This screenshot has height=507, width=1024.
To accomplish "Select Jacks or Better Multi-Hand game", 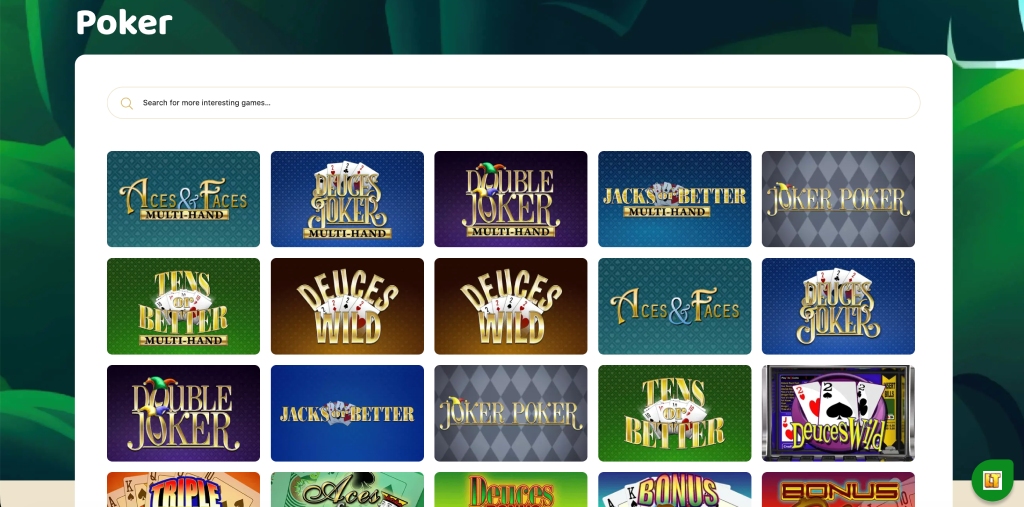I will [675, 199].
